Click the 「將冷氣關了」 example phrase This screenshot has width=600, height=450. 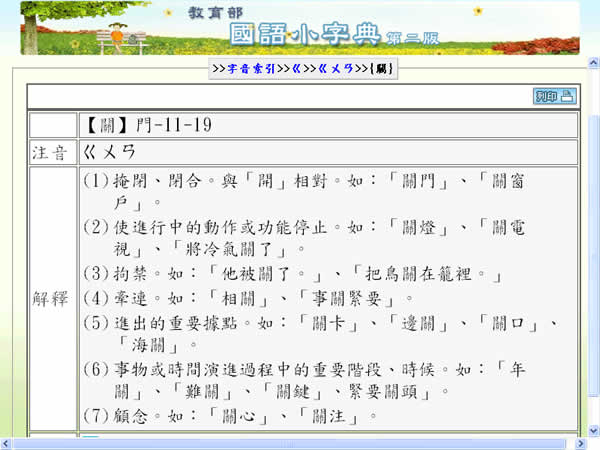click(229, 249)
